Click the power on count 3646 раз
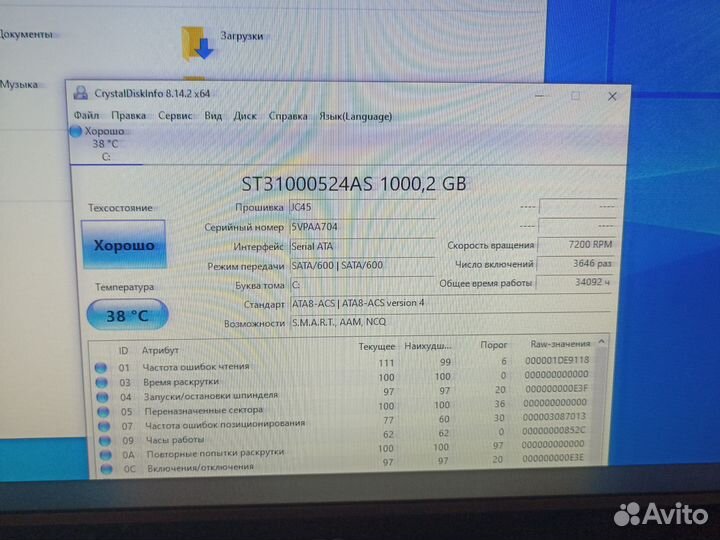 (x=575, y=264)
